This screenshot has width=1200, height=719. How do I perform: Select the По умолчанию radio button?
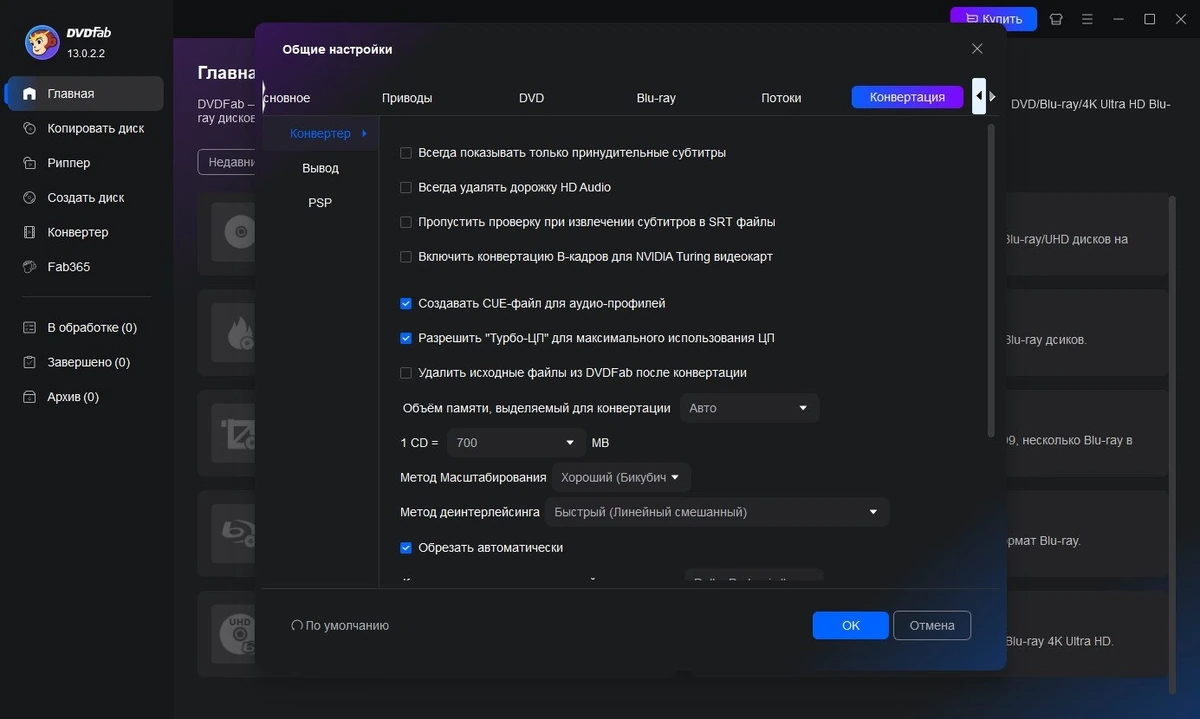click(297, 626)
